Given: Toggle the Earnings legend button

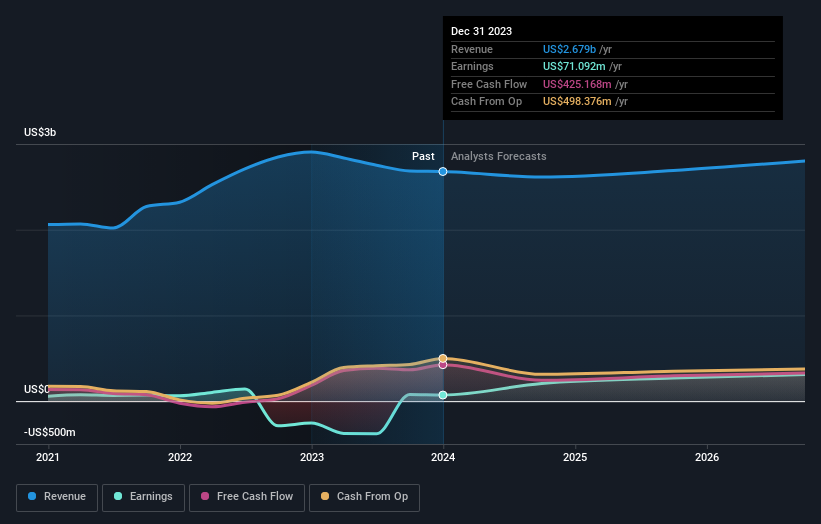Looking at the screenshot, I should (x=143, y=497).
